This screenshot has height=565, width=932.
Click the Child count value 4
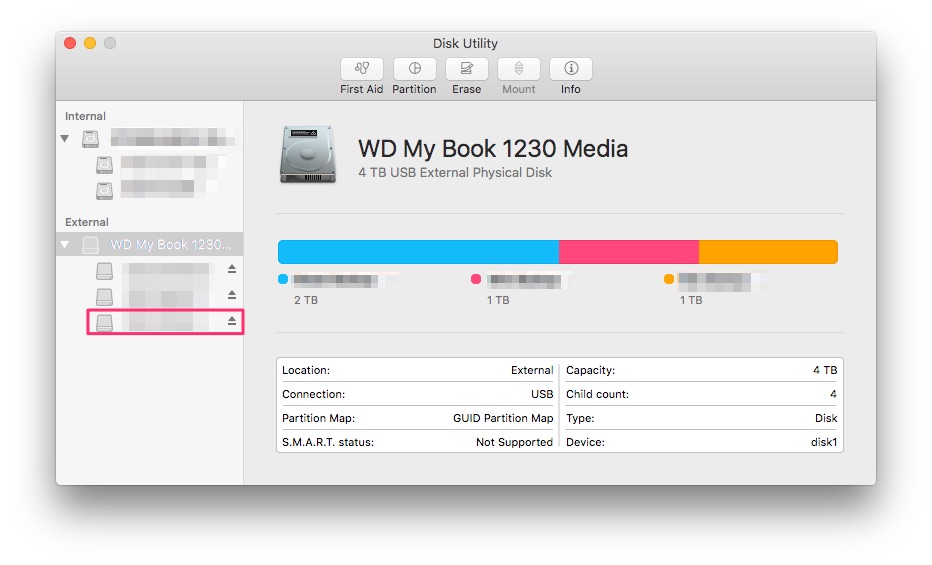pos(833,394)
